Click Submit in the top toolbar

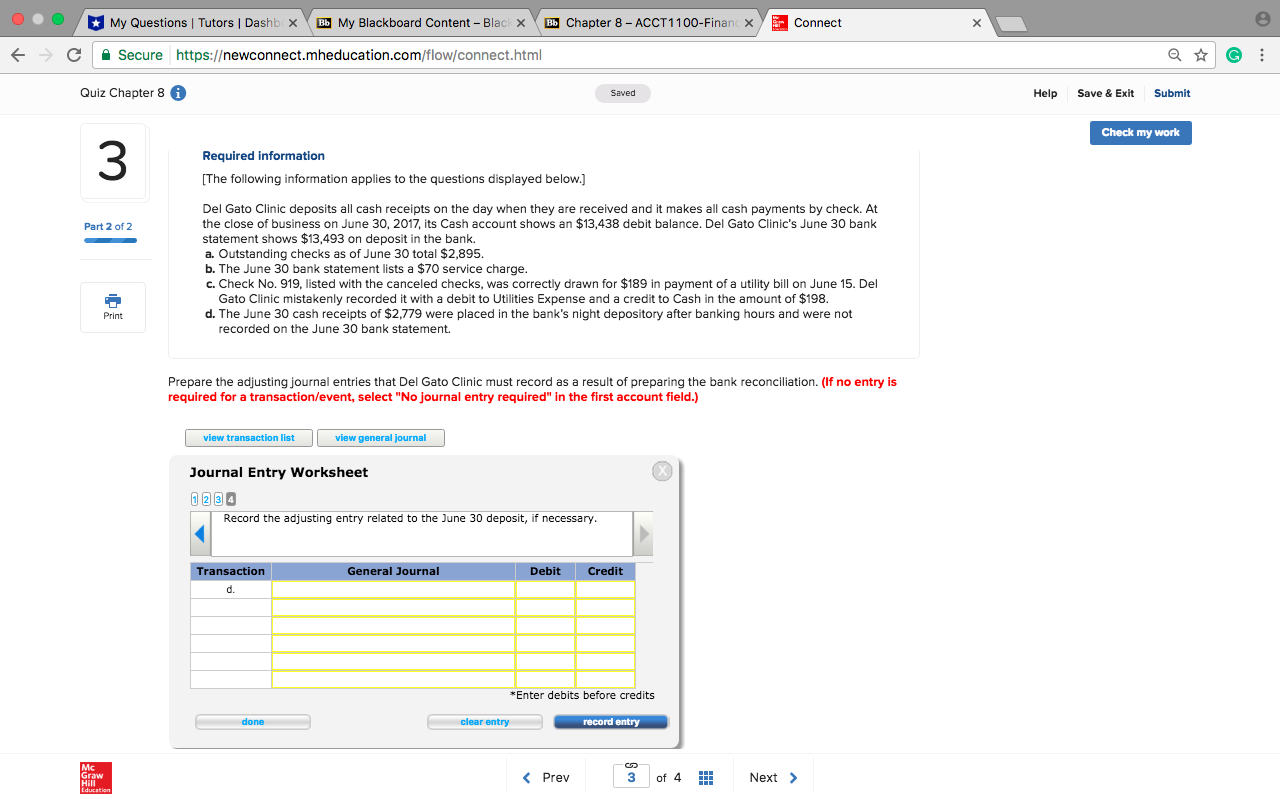1171,93
